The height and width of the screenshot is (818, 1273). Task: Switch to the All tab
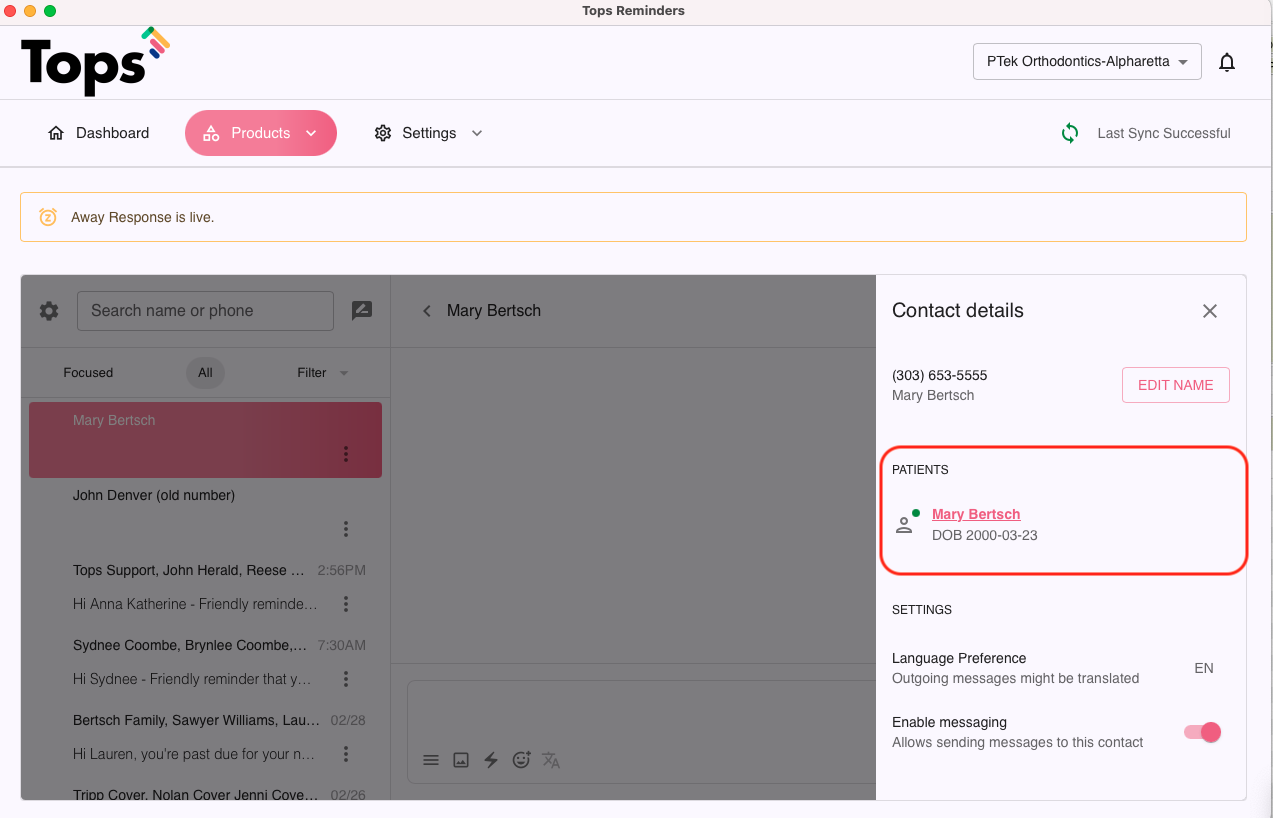205,373
